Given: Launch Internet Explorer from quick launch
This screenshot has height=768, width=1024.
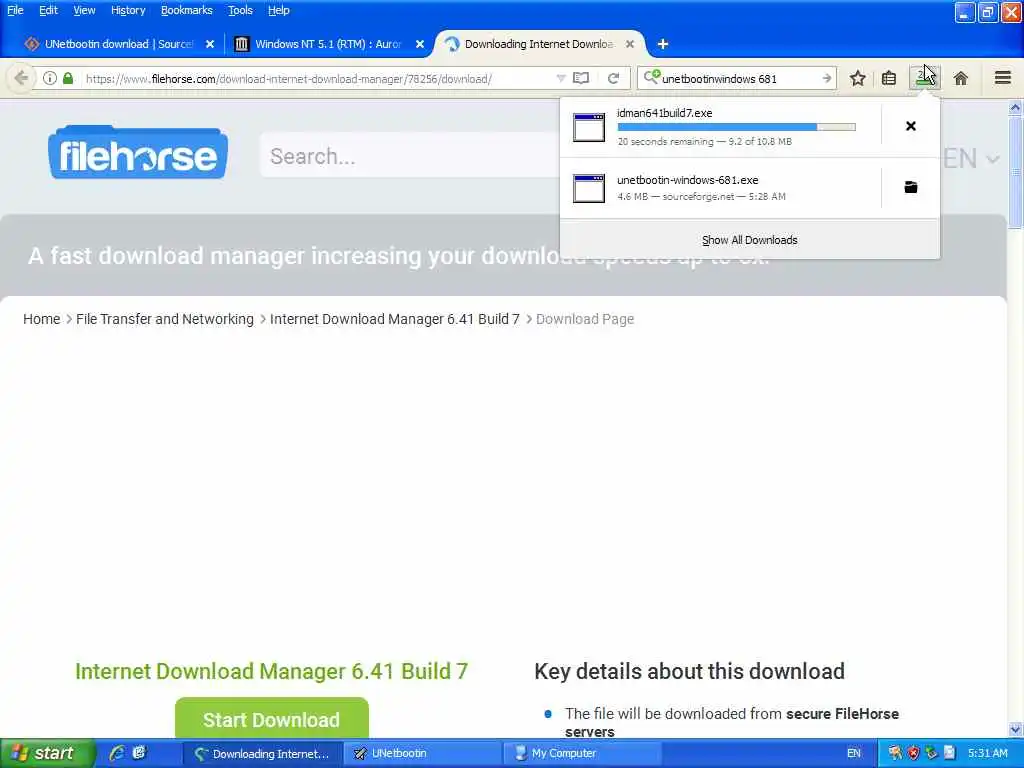Looking at the screenshot, I should pyautogui.click(x=117, y=753).
